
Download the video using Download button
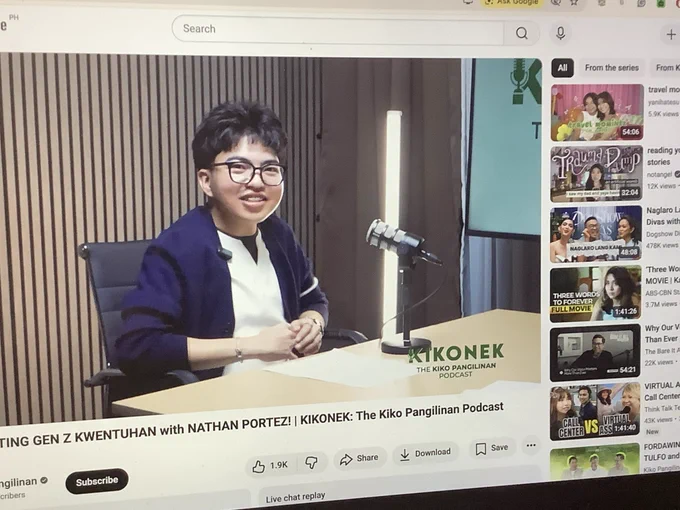(425, 453)
